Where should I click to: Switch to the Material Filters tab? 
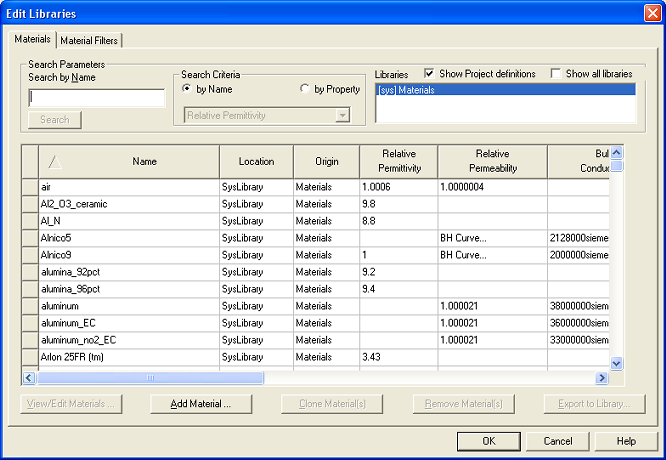[89, 40]
